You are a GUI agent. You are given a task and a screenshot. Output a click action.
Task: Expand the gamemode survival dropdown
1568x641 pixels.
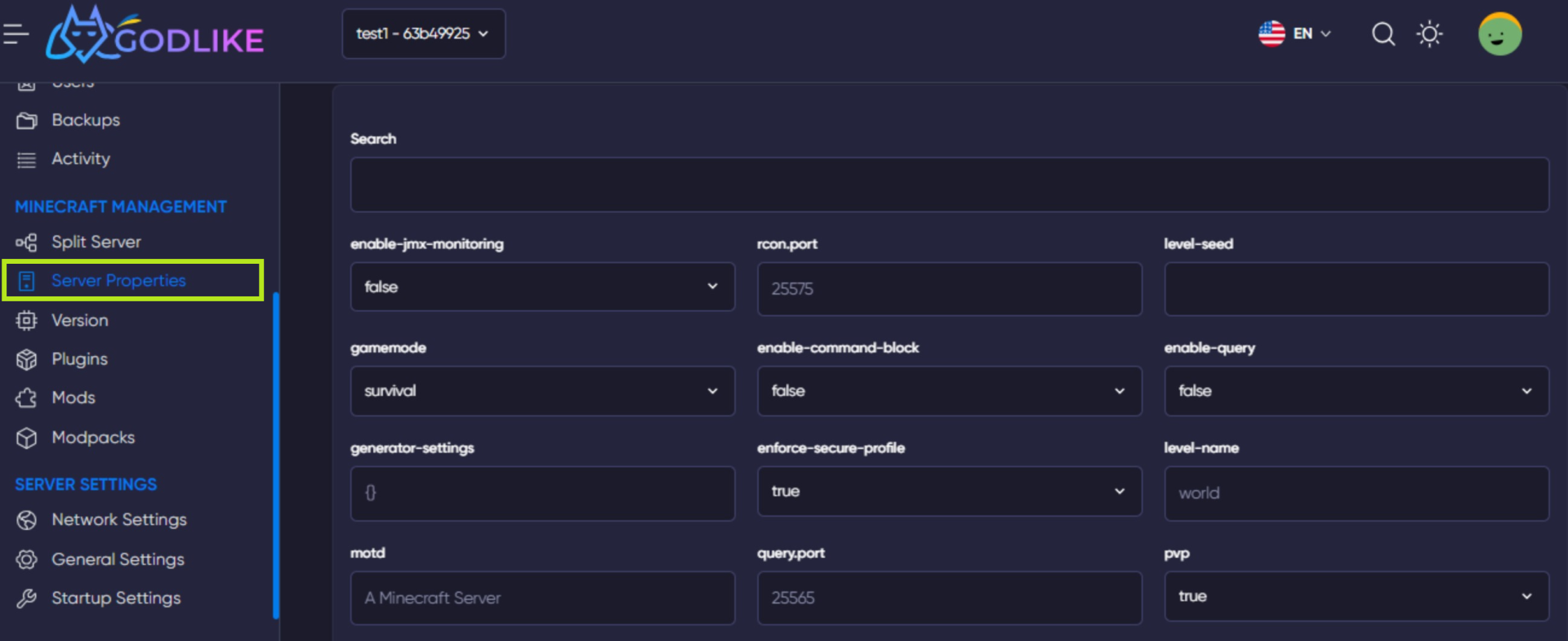(542, 391)
